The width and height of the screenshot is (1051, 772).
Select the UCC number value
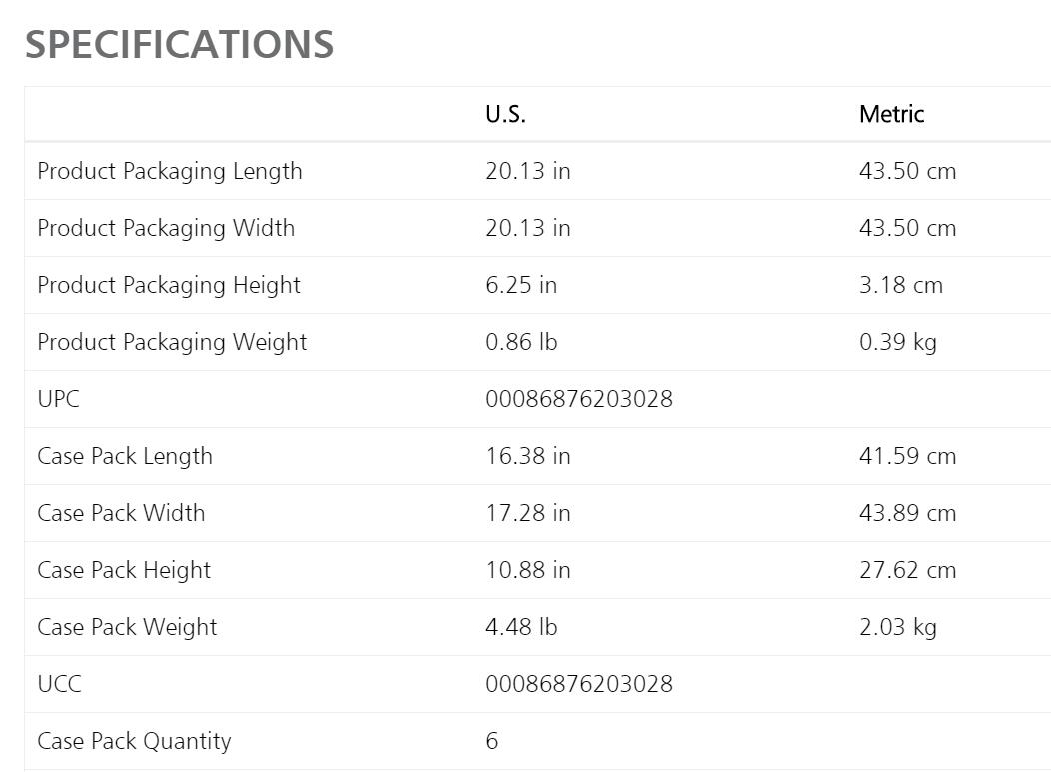point(579,684)
